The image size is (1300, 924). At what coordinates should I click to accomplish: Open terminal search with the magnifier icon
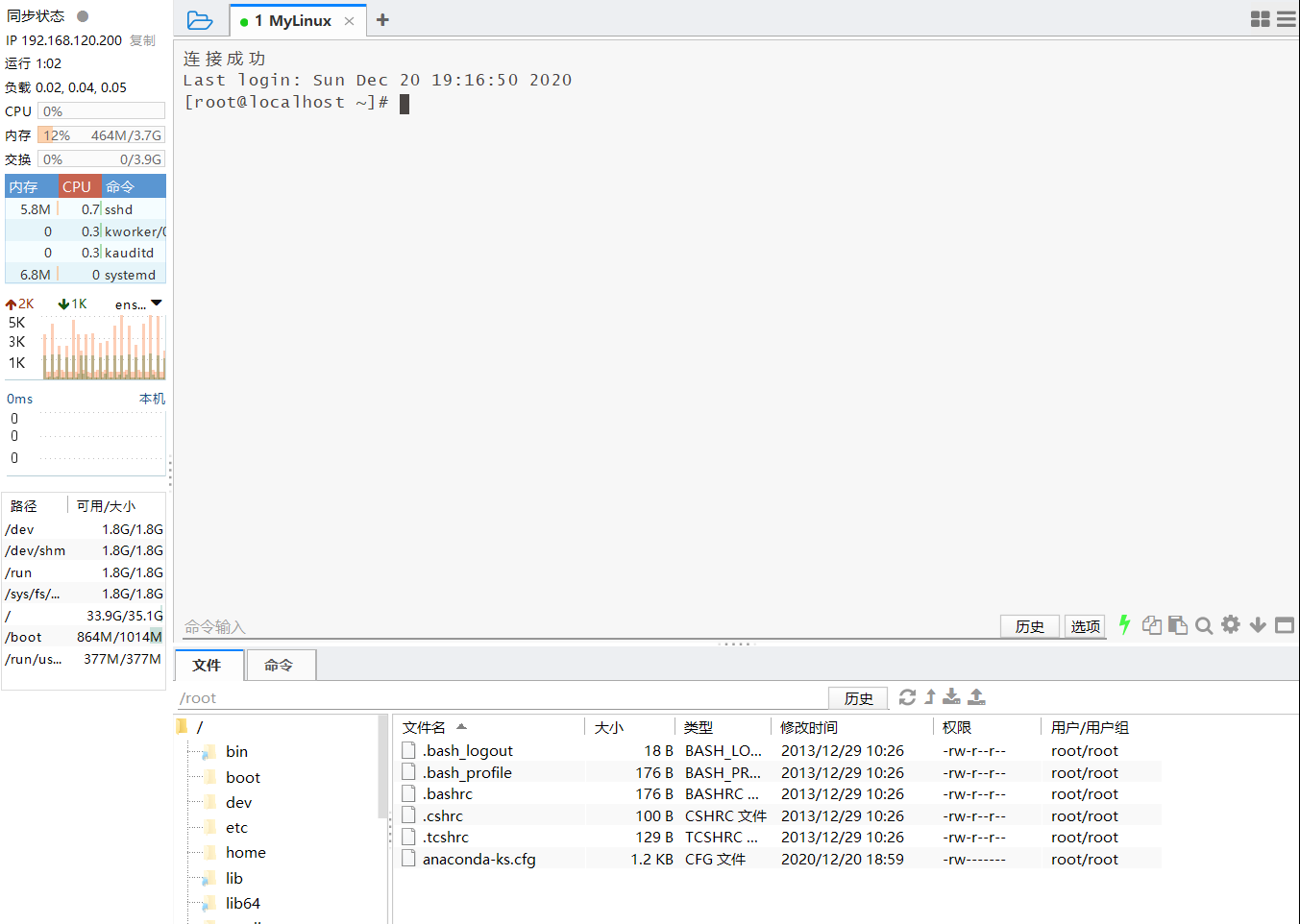[x=1204, y=626]
